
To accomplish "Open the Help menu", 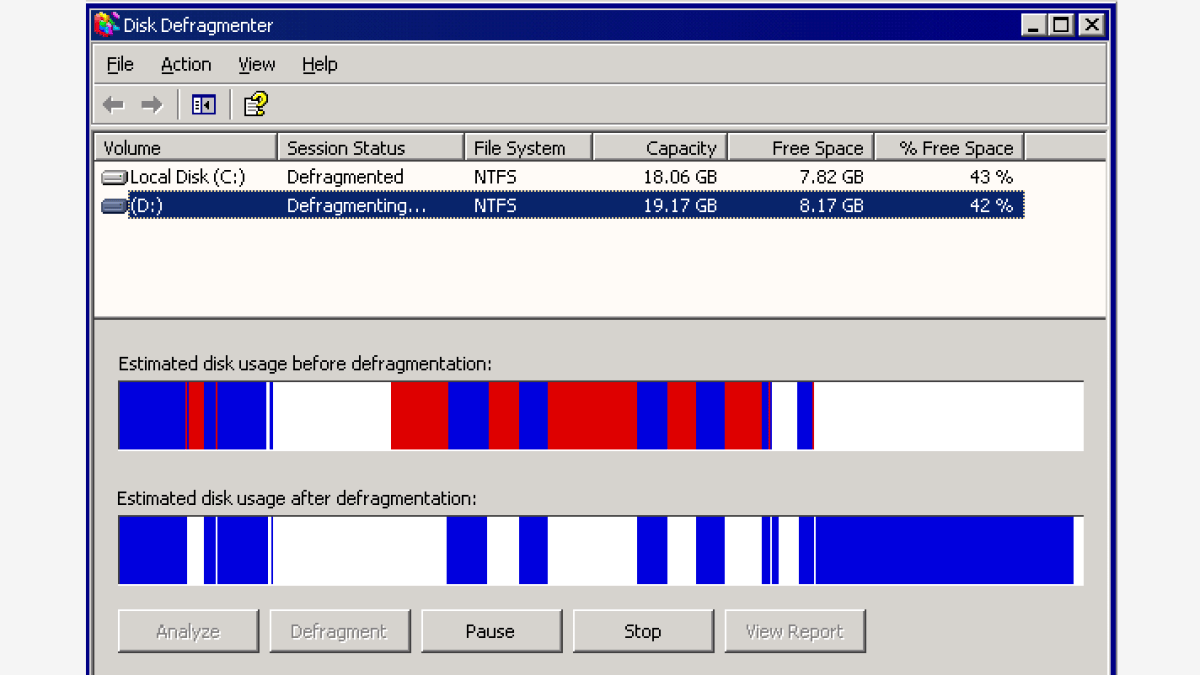I will pyautogui.click(x=320, y=64).
